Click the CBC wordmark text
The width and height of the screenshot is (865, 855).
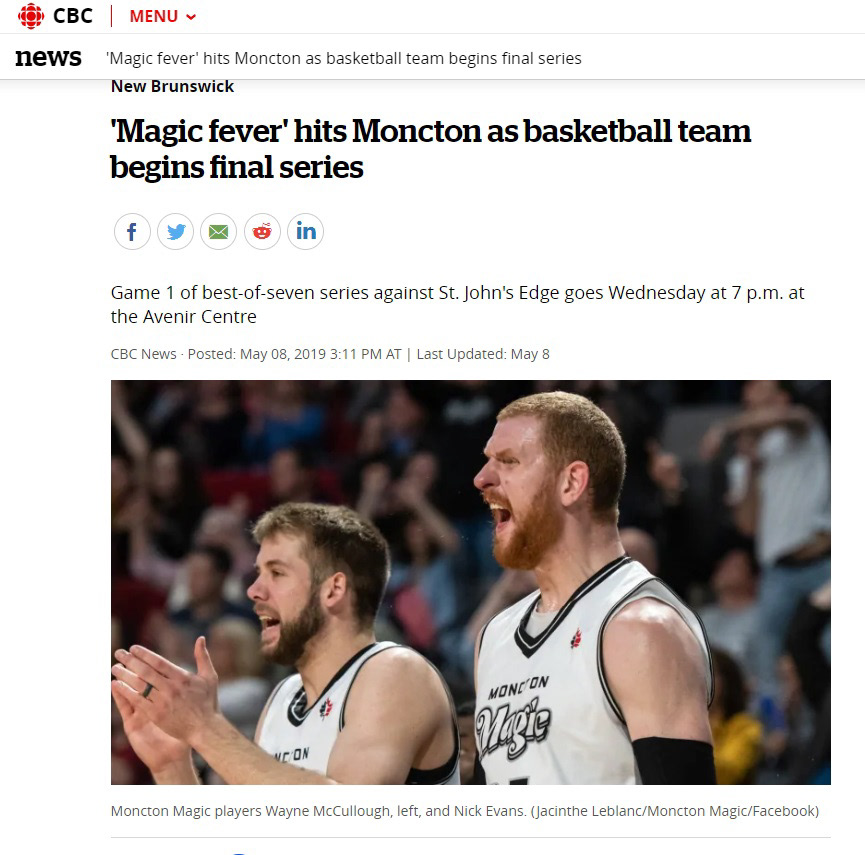click(73, 16)
